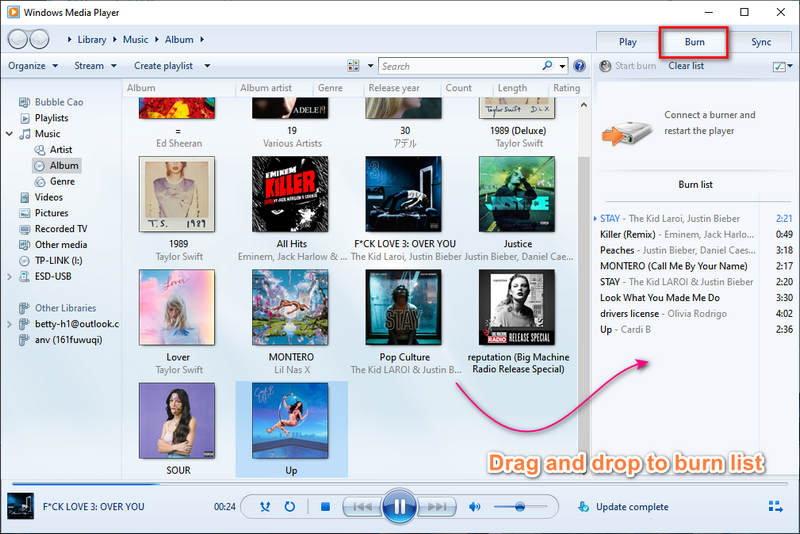This screenshot has width=800, height=534.
Task: Select the All Hits album cover
Action: [x=290, y=194]
